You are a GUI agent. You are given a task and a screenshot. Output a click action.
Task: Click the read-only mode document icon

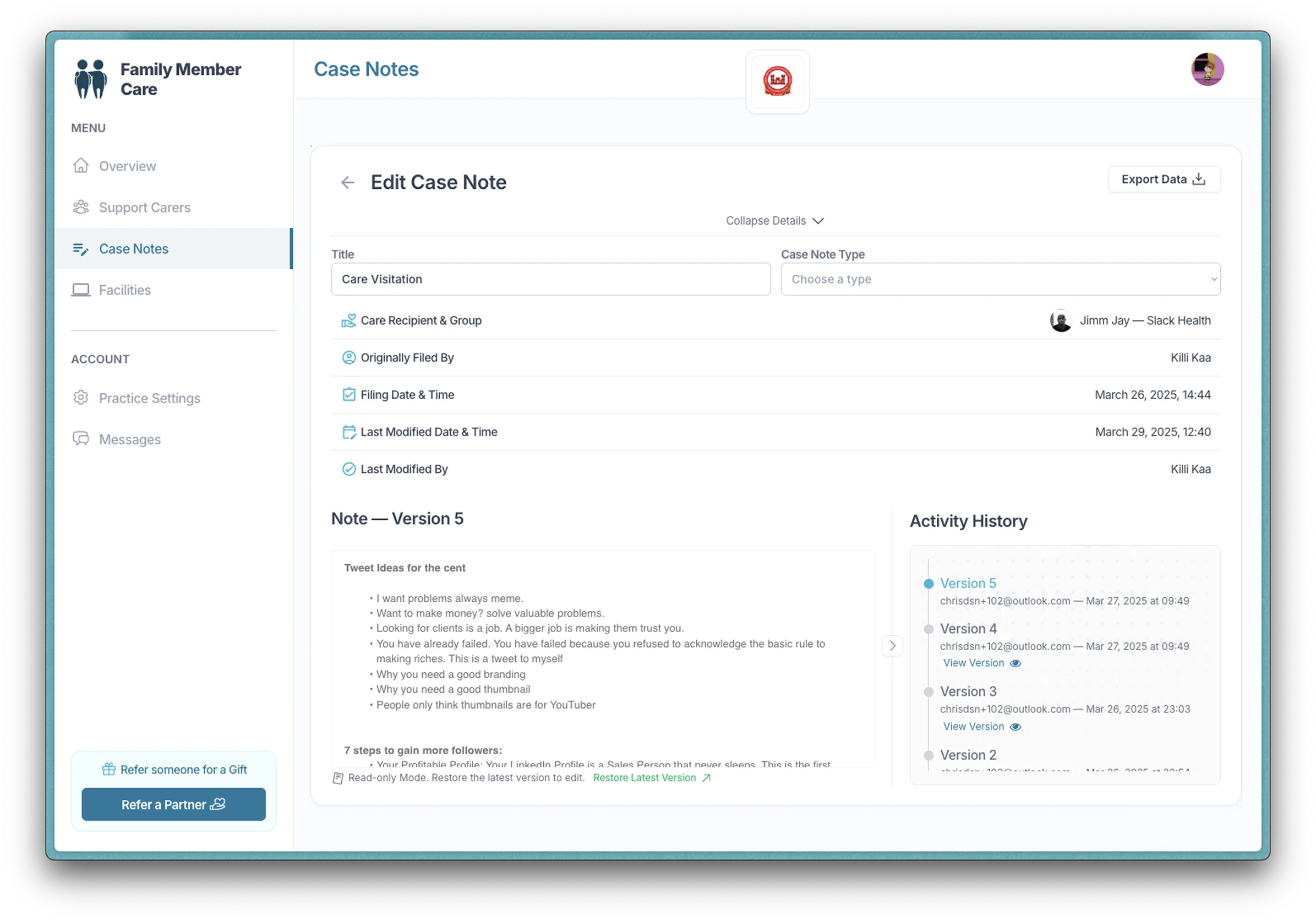[x=337, y=778]
